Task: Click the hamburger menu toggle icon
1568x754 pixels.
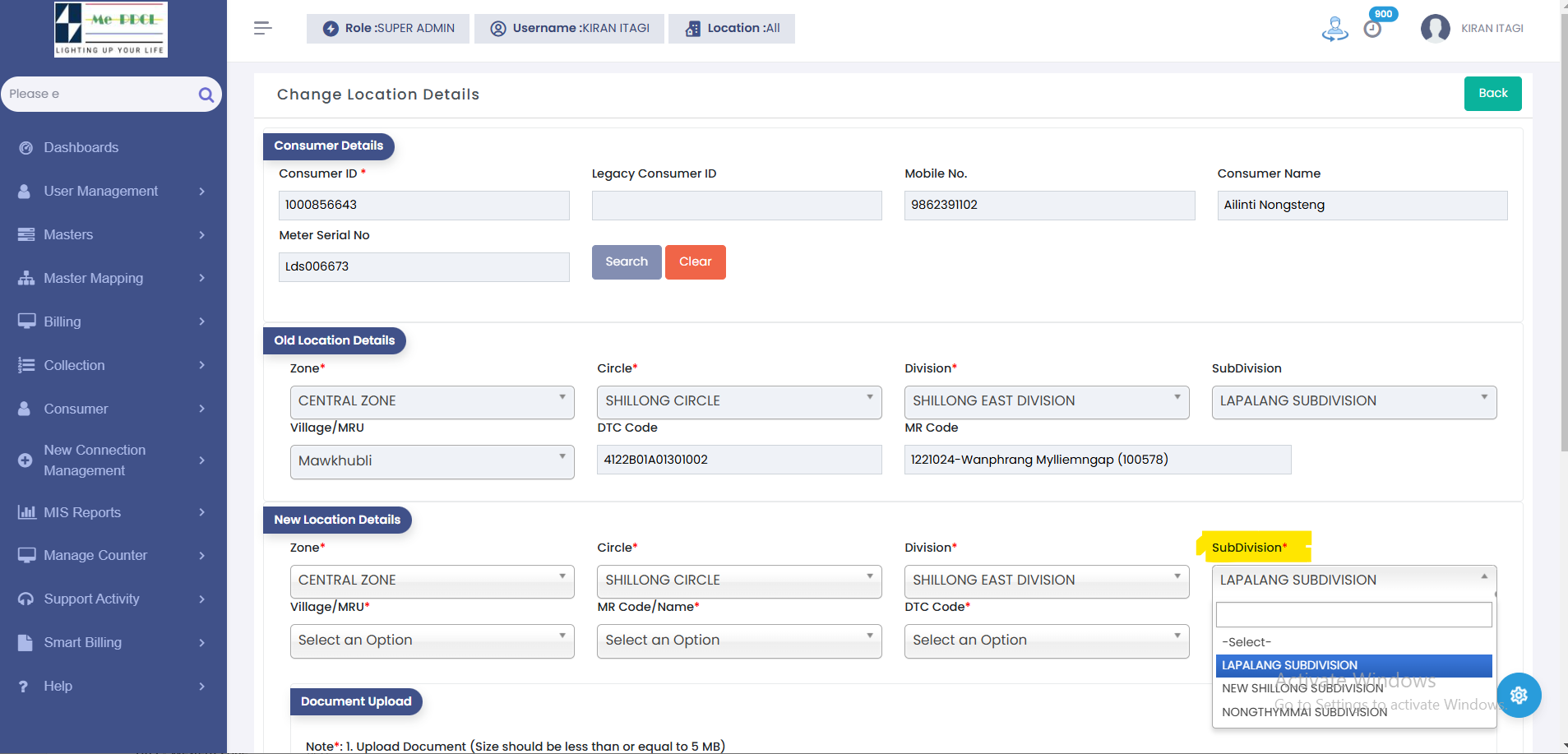Action: tap(262, 28)
